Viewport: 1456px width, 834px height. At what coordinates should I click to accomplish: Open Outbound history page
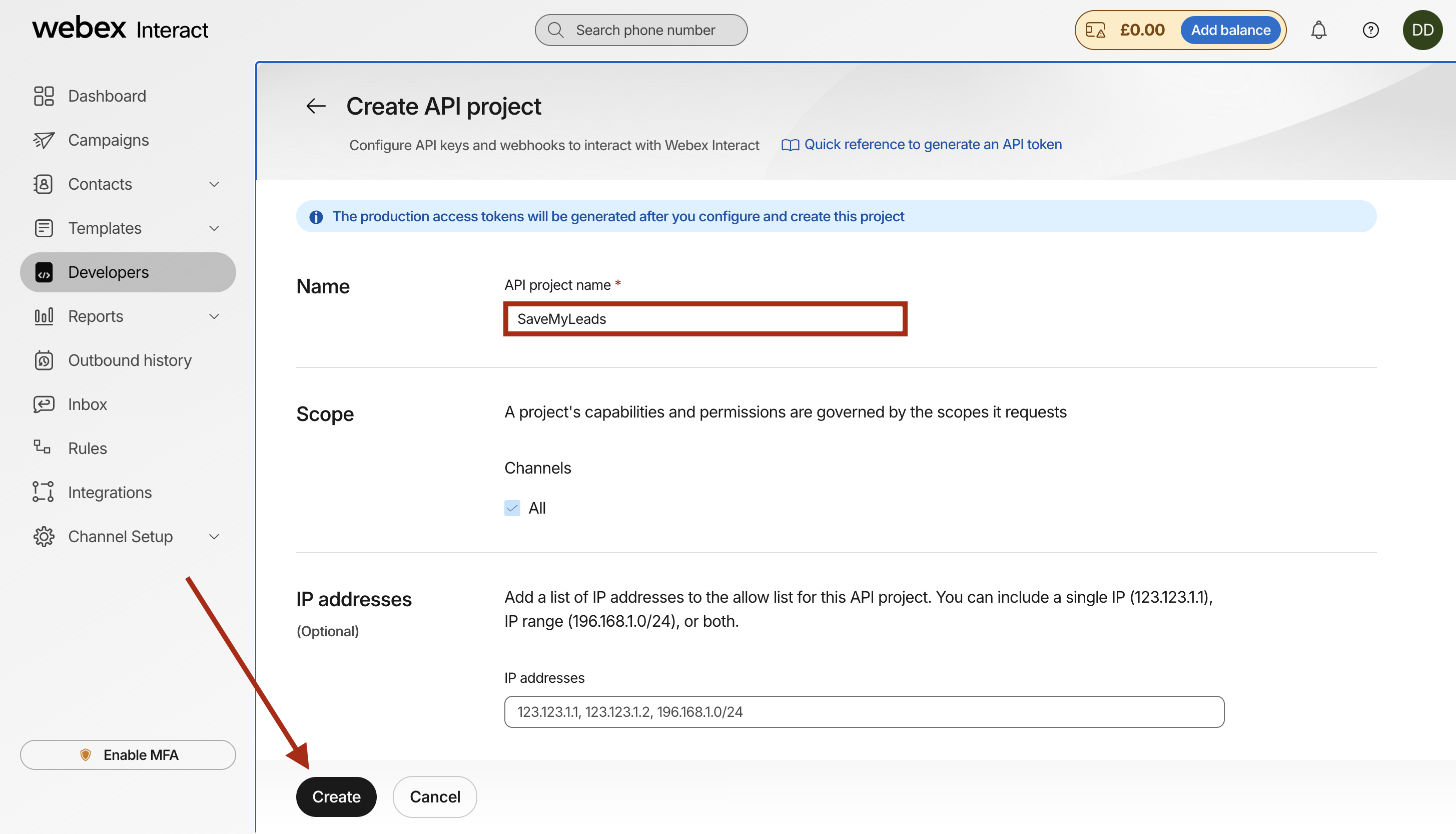tap(128, 360)
